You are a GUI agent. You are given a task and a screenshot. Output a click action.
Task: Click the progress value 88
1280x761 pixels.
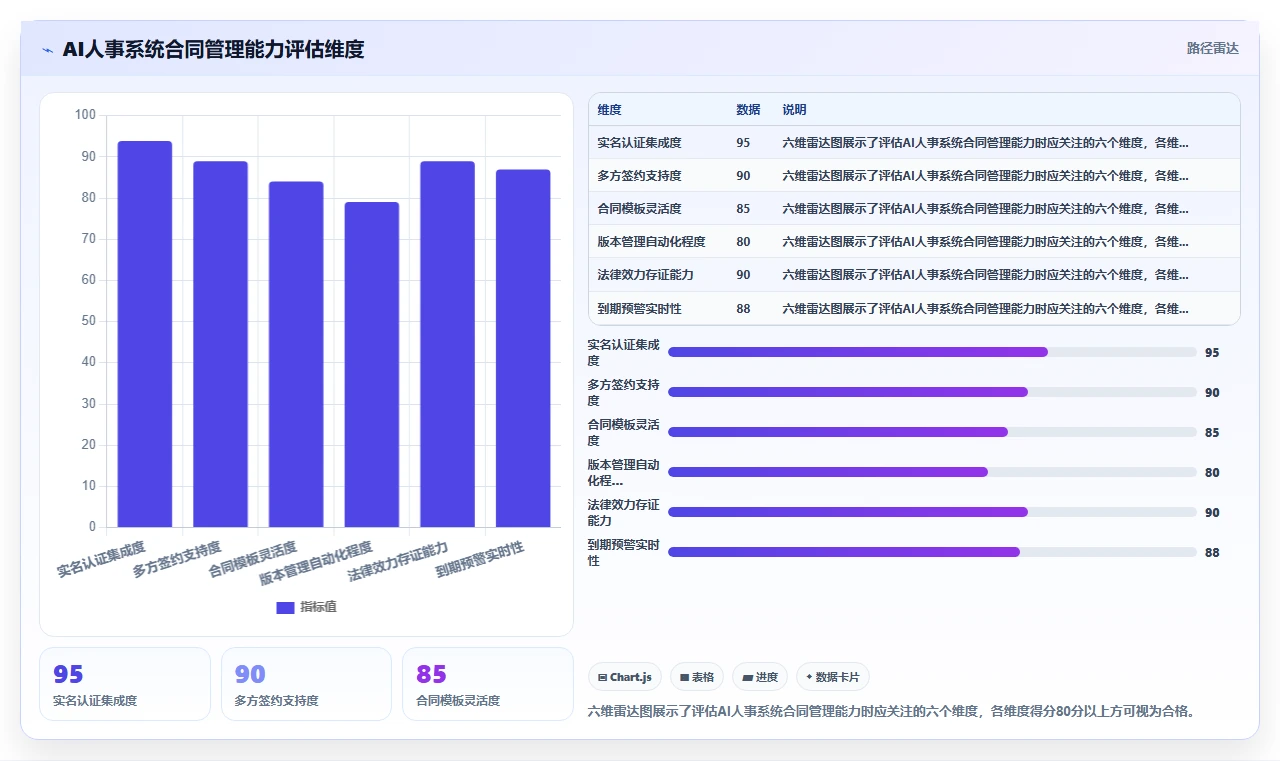pyautogui.click(x=1212, y=553)
